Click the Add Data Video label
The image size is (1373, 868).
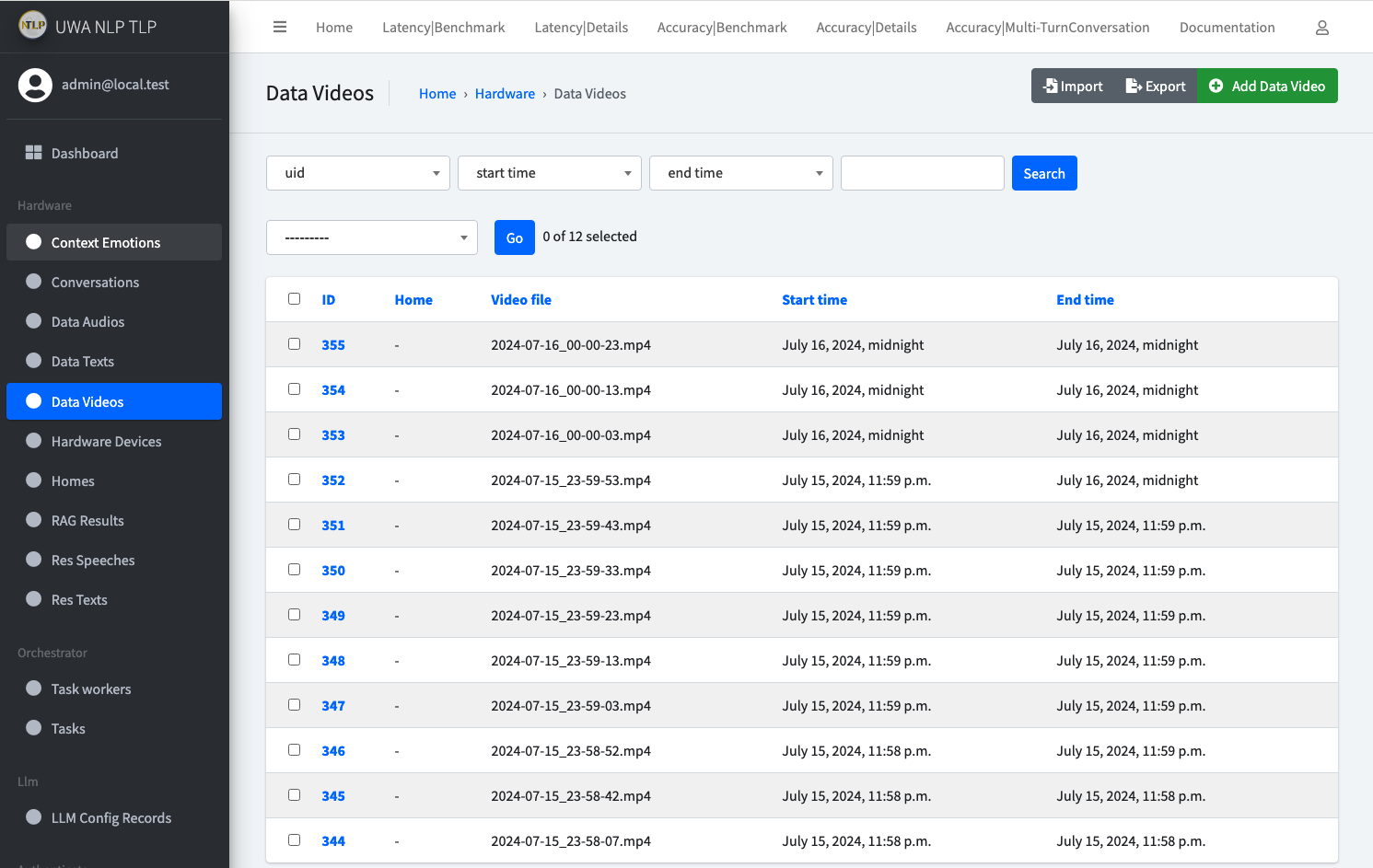1278,87
